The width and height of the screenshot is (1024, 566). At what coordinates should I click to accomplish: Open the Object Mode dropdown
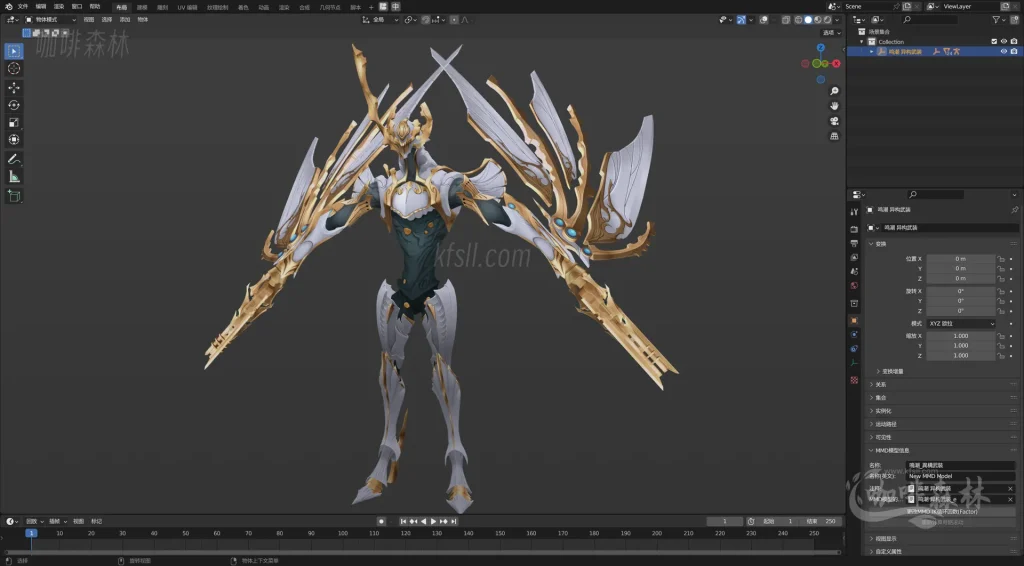tap(50, 20)
